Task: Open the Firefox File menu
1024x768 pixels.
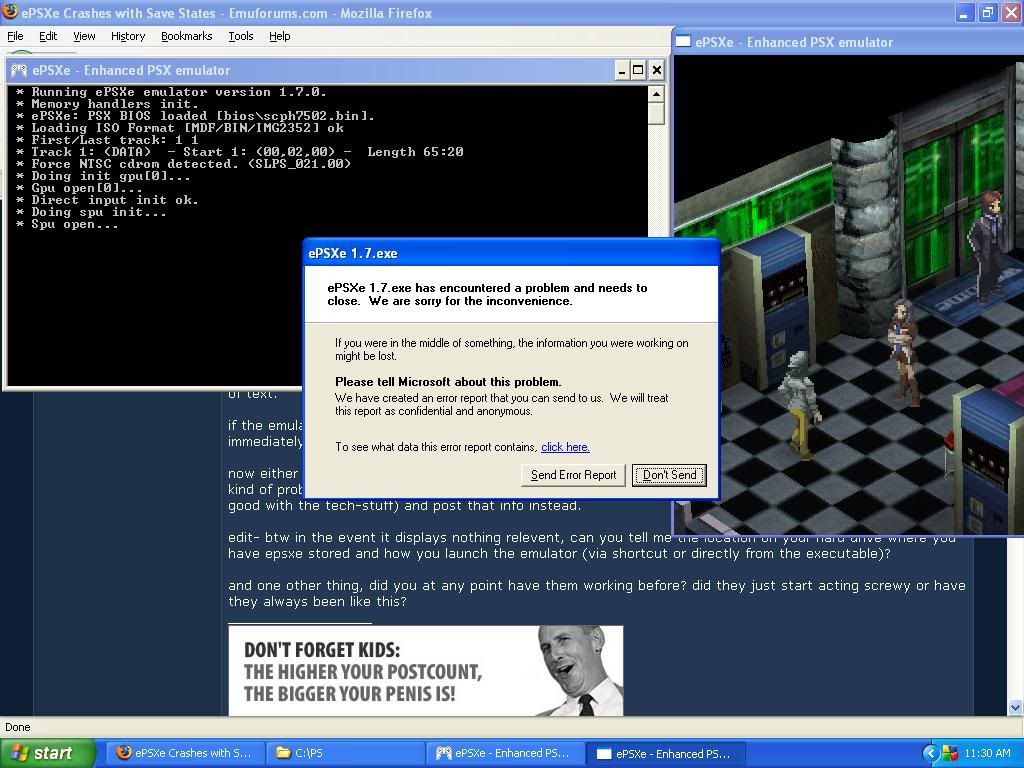Action: click(15, 36)
